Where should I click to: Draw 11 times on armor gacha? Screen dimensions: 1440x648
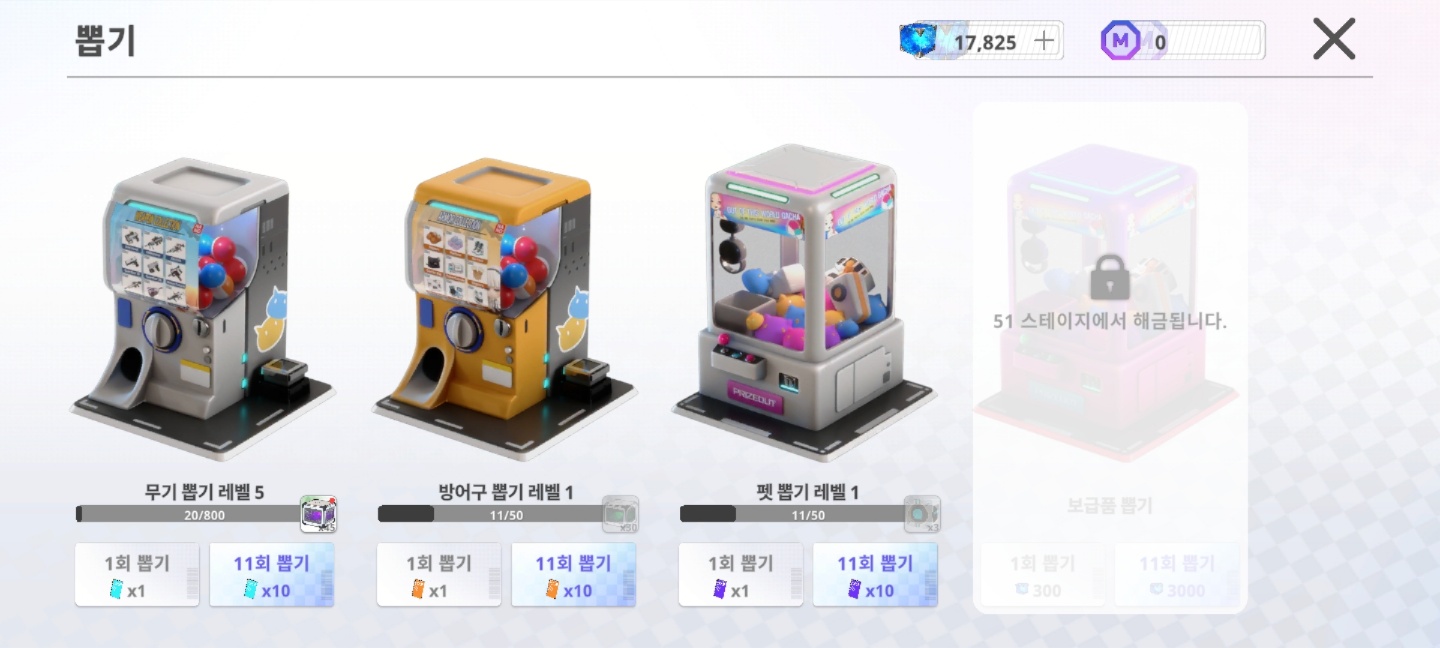(x=574, y=575)
